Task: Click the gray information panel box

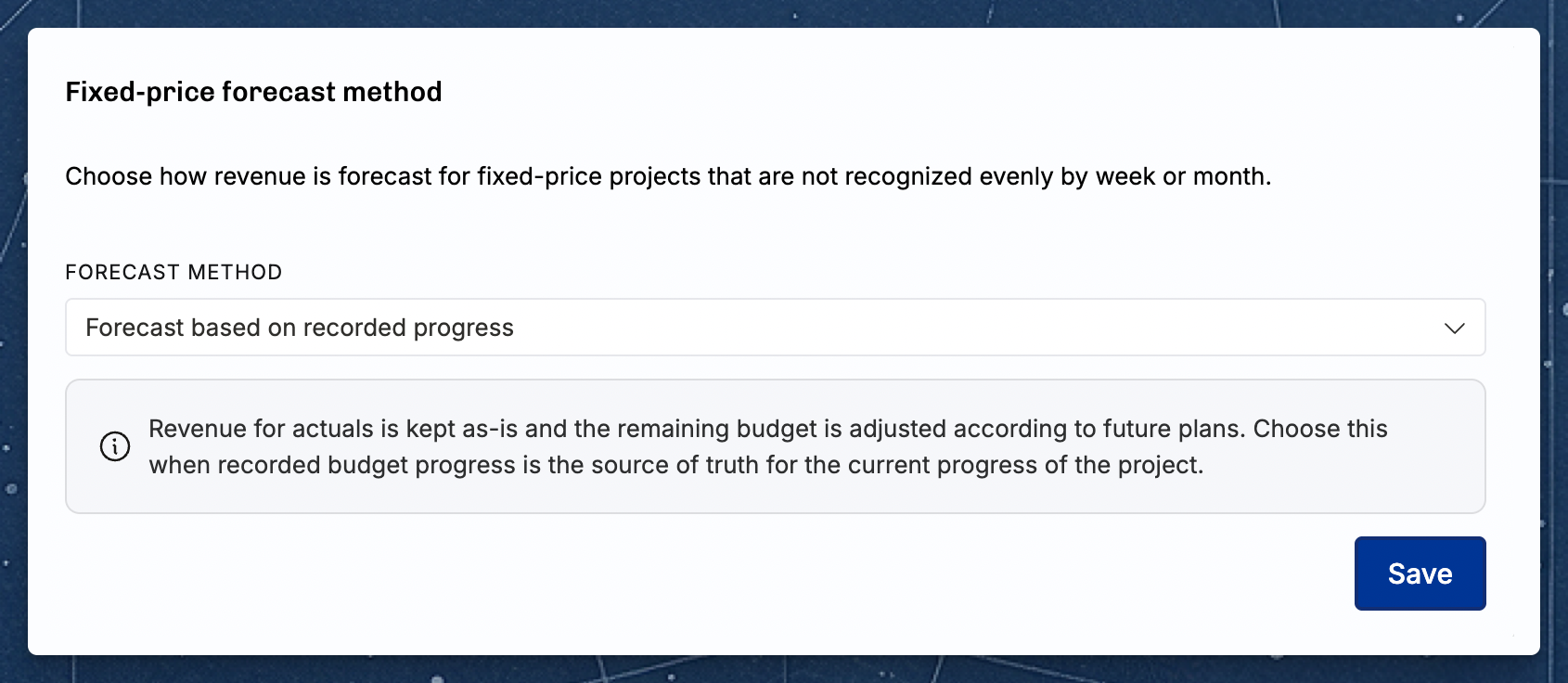Action: (x=775, y=446)
